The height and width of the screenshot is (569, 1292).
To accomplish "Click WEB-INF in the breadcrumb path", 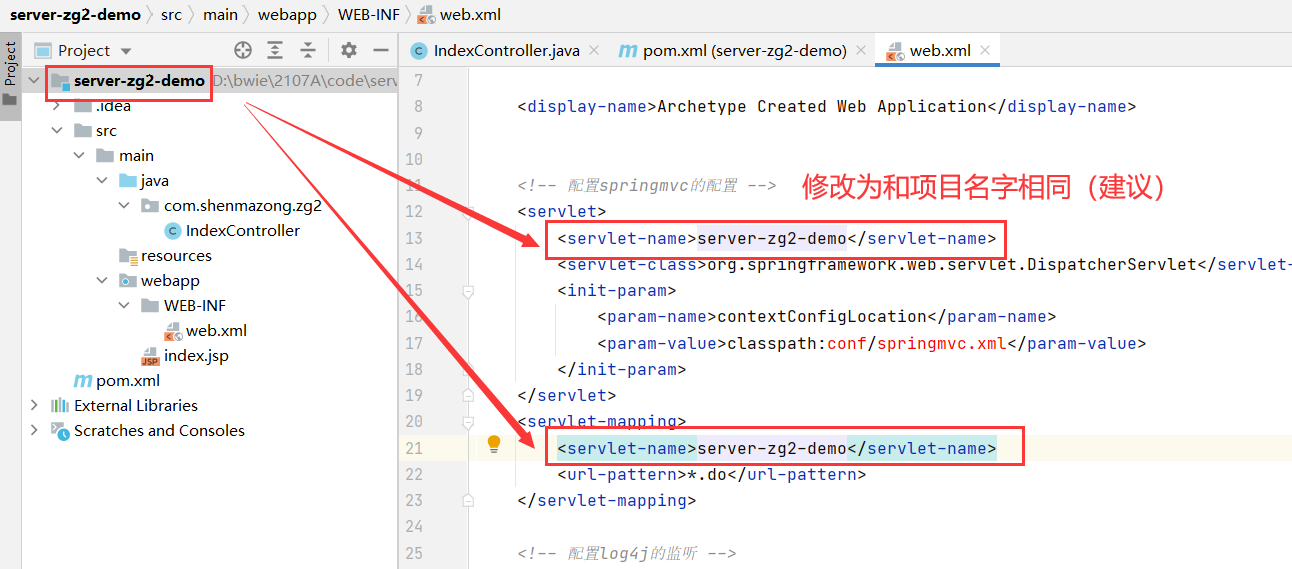I will pyautogui.click(x=368, y=15).
